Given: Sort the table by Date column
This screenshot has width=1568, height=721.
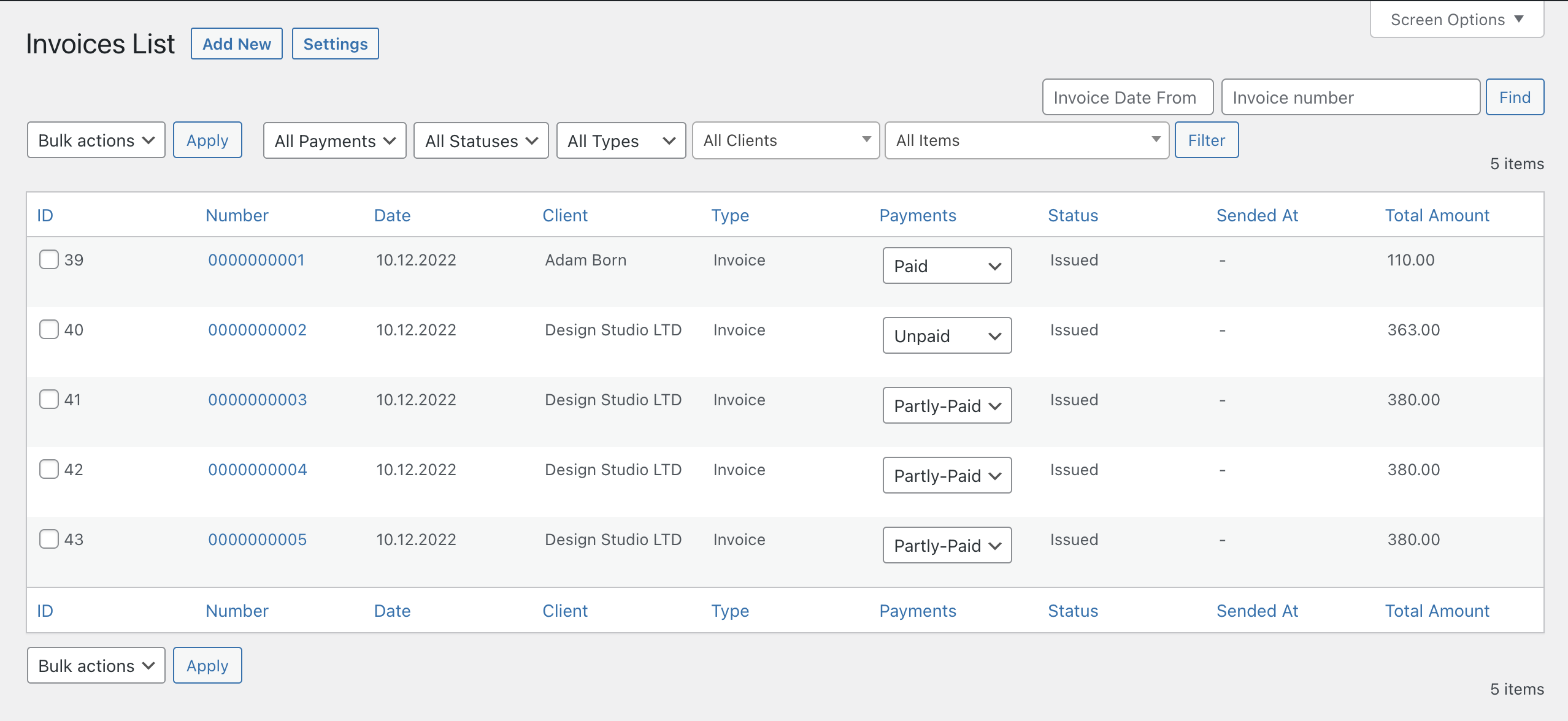Looking at the screenshot, I should (391, 215).
